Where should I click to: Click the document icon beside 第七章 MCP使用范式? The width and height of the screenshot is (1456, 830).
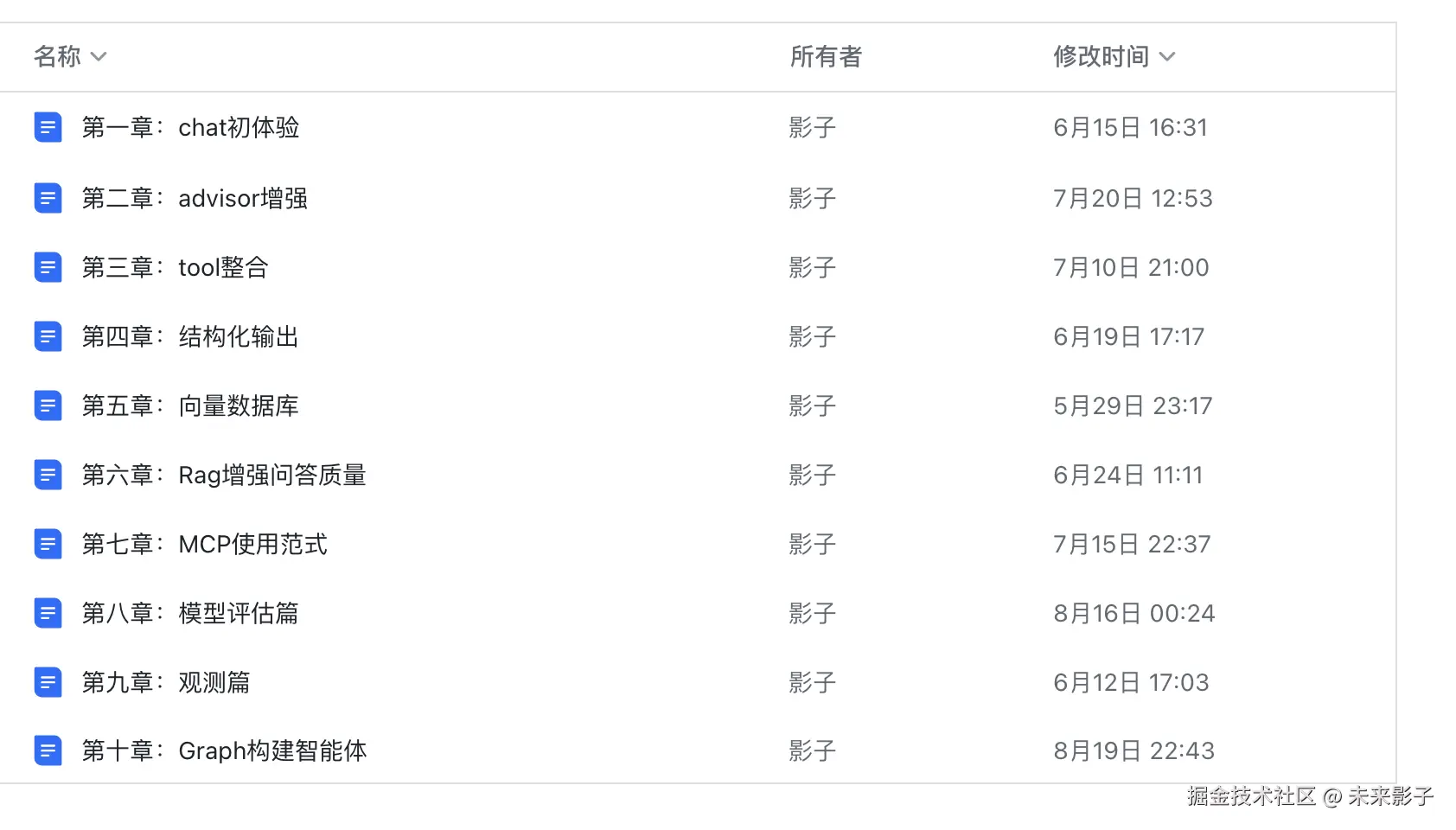[x=48, y=544]
